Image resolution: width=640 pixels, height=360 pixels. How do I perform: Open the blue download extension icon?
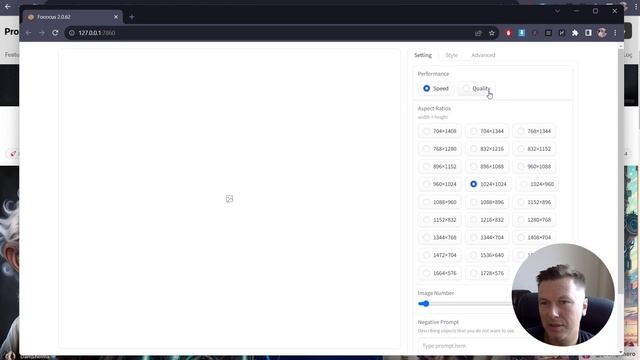522,33
